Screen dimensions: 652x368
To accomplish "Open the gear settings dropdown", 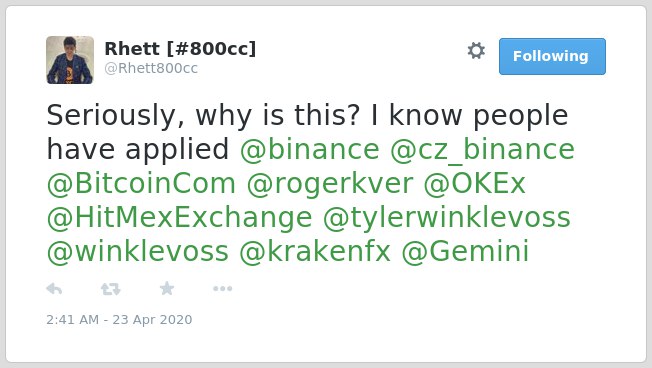I will [x=476, y=51].
